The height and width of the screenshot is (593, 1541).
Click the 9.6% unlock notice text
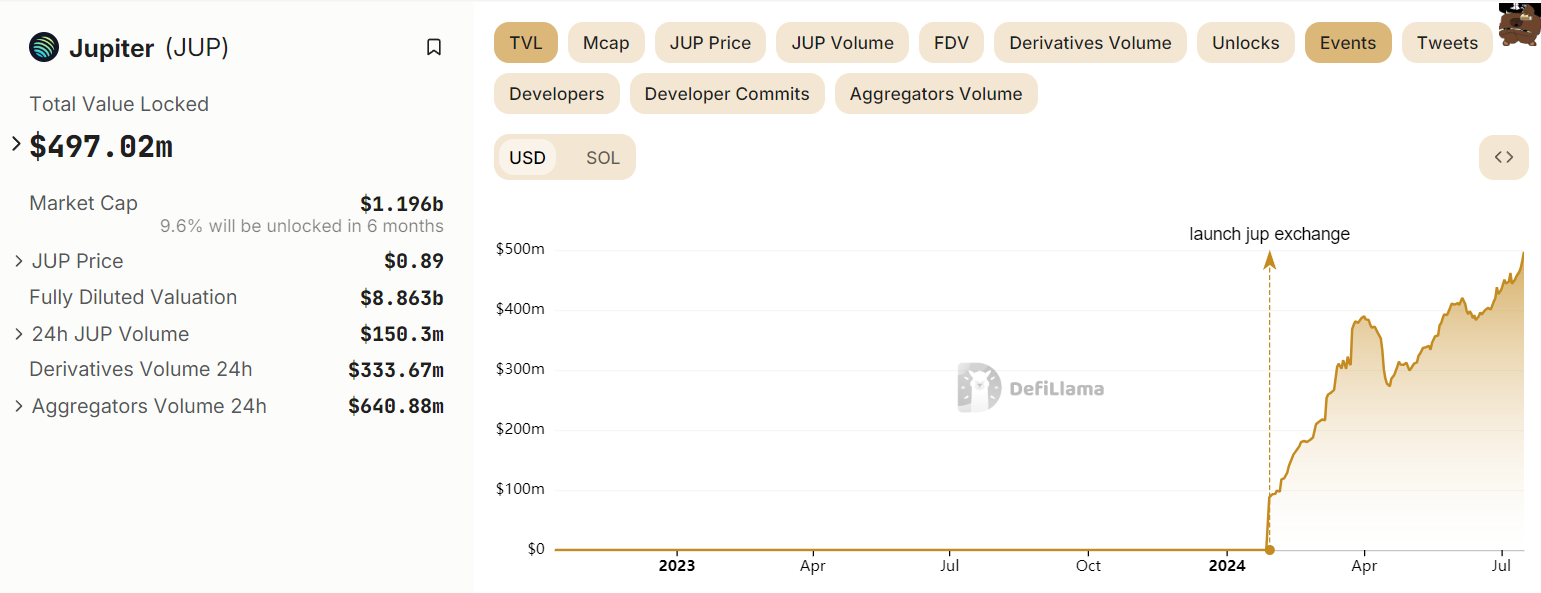click(x=302, y=226)
